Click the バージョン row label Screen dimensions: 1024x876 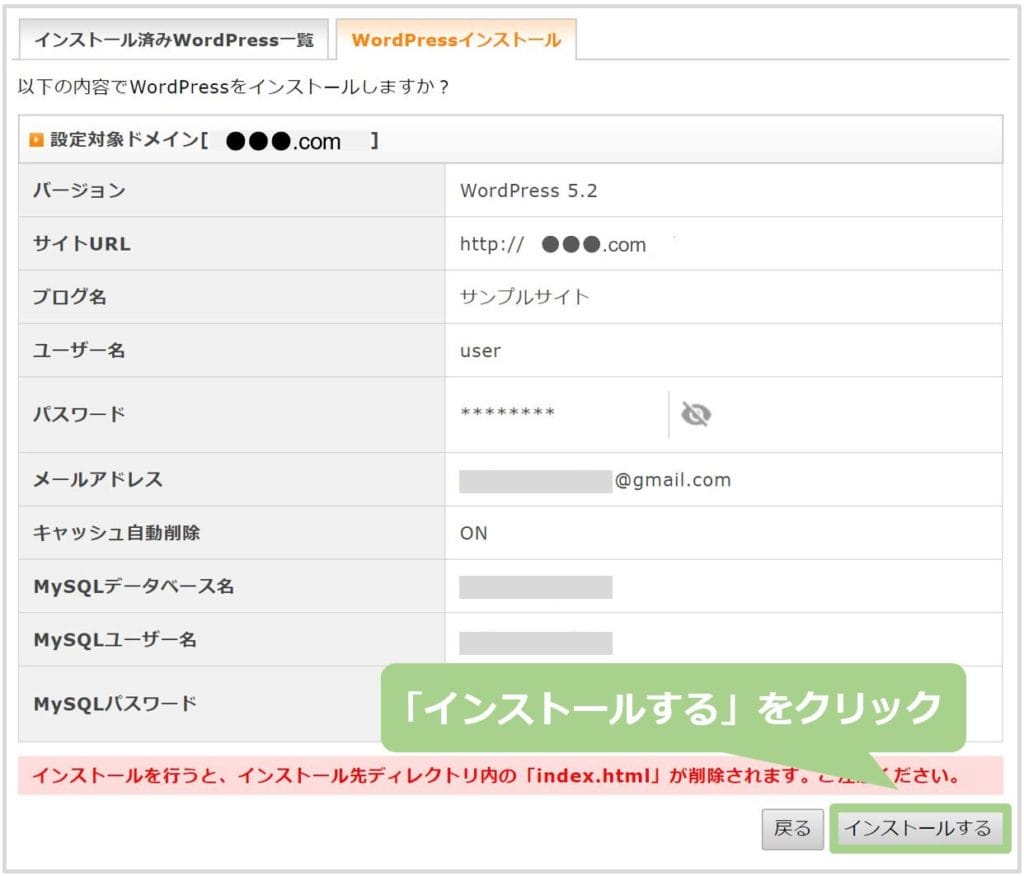pos(80,191)
